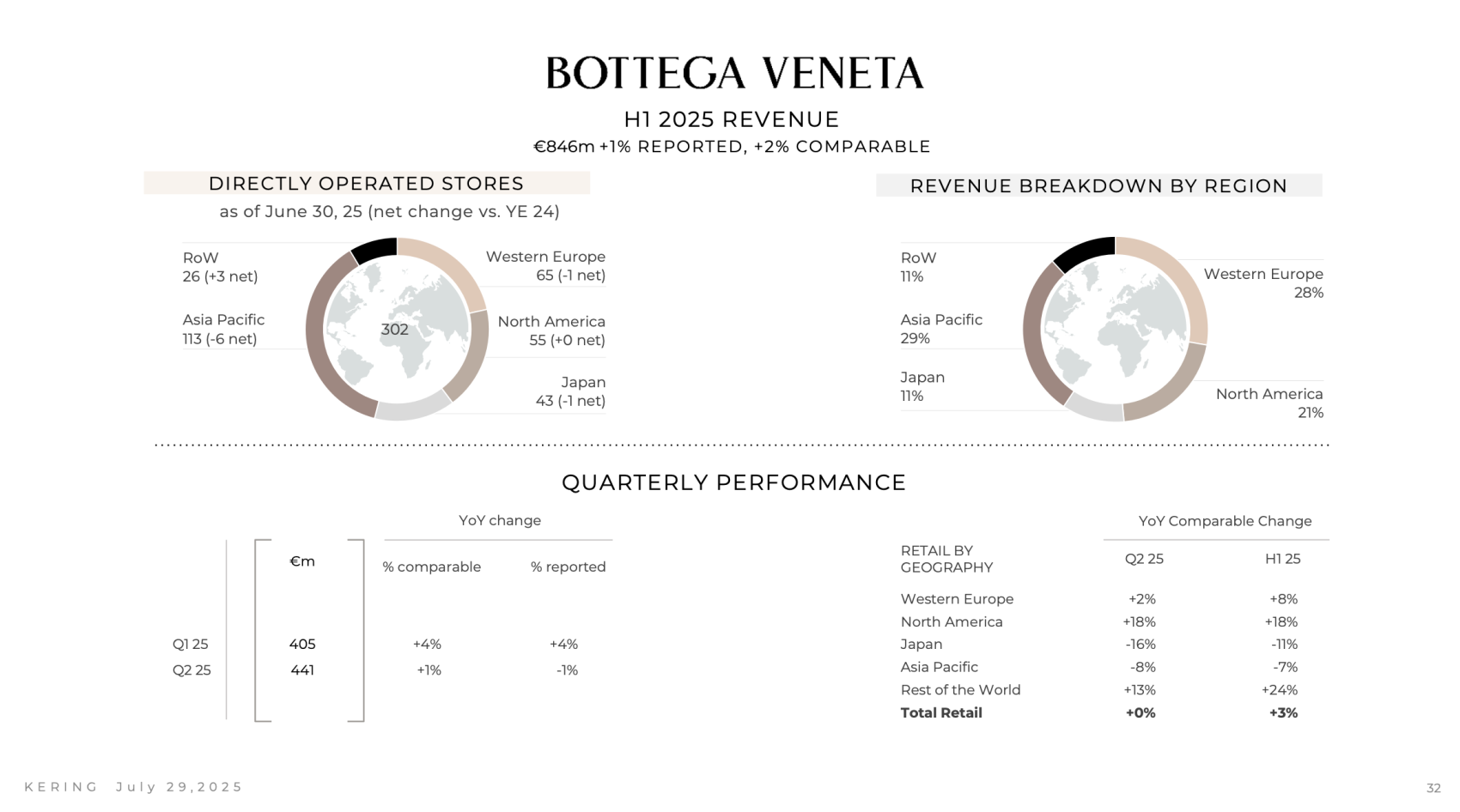Click the Revenue Breakdown by Region header

pos(1098,185)
